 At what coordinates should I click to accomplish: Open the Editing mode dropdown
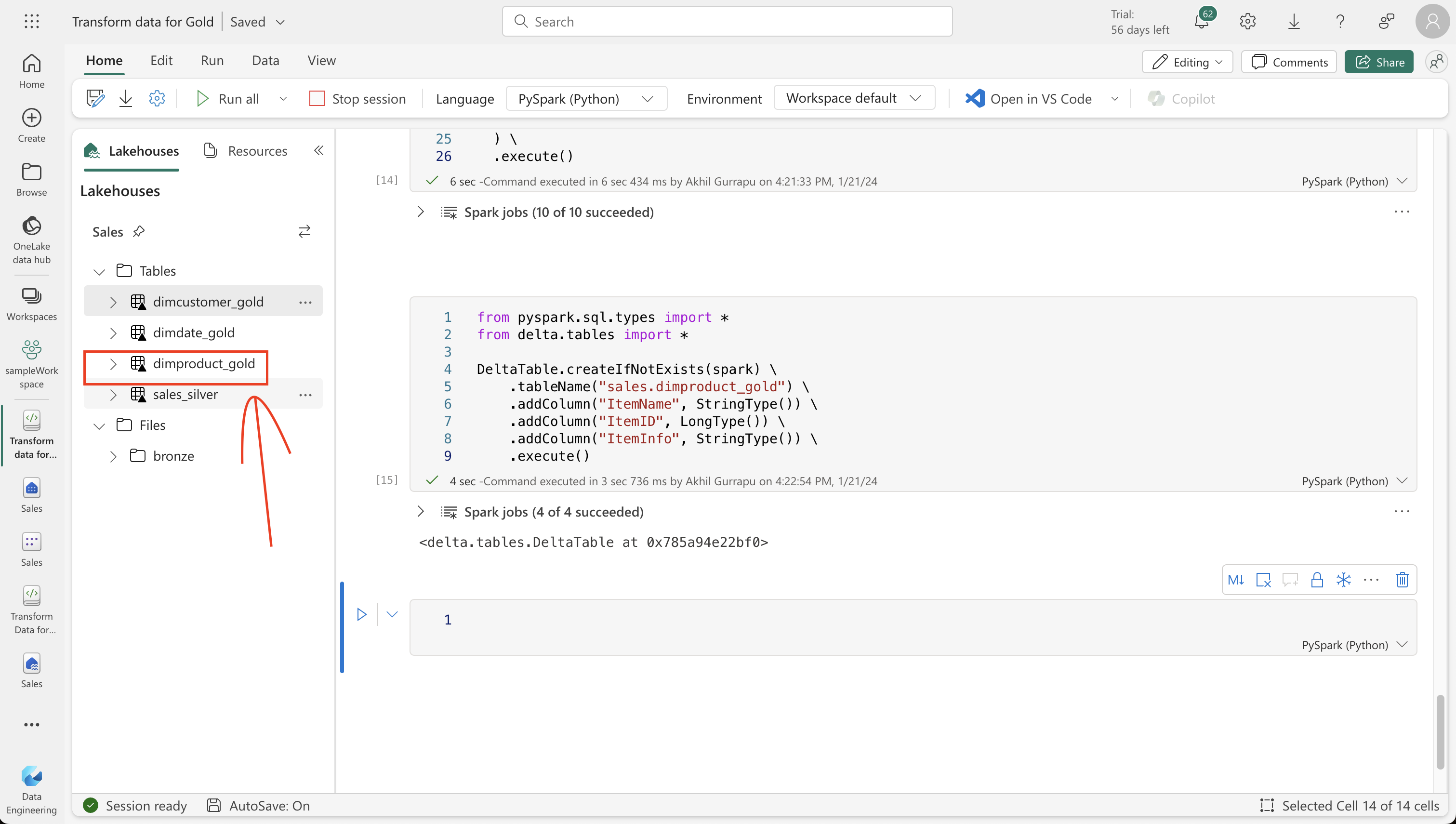click(x=1187, y=62)
